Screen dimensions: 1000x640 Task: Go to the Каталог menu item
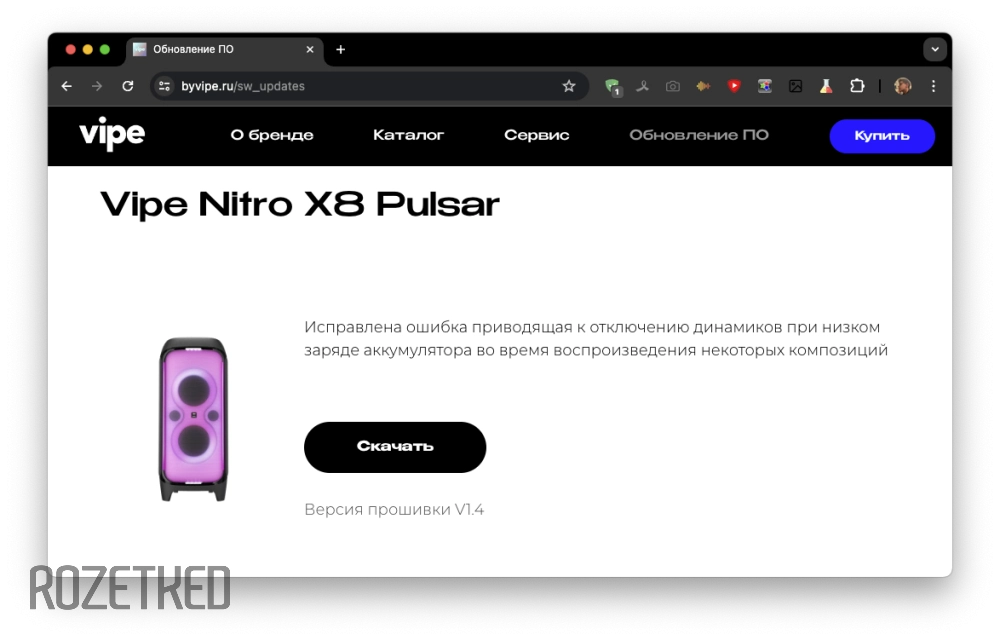point(408,135)
